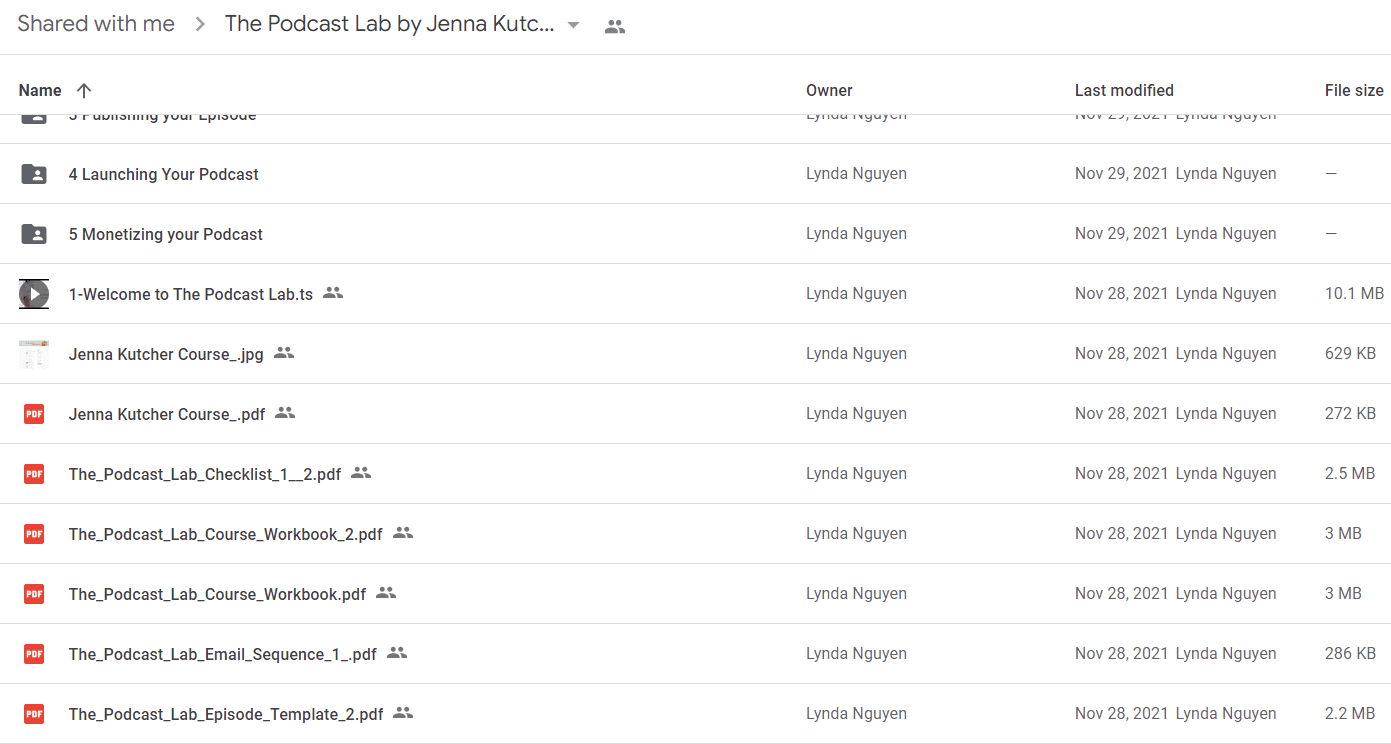Viewport: 1391px width, 744px height.
Task: Click the shared icon next to The_Podcast_Lab_Email_Sequence_1_.pdf
Action: (397, 653)
